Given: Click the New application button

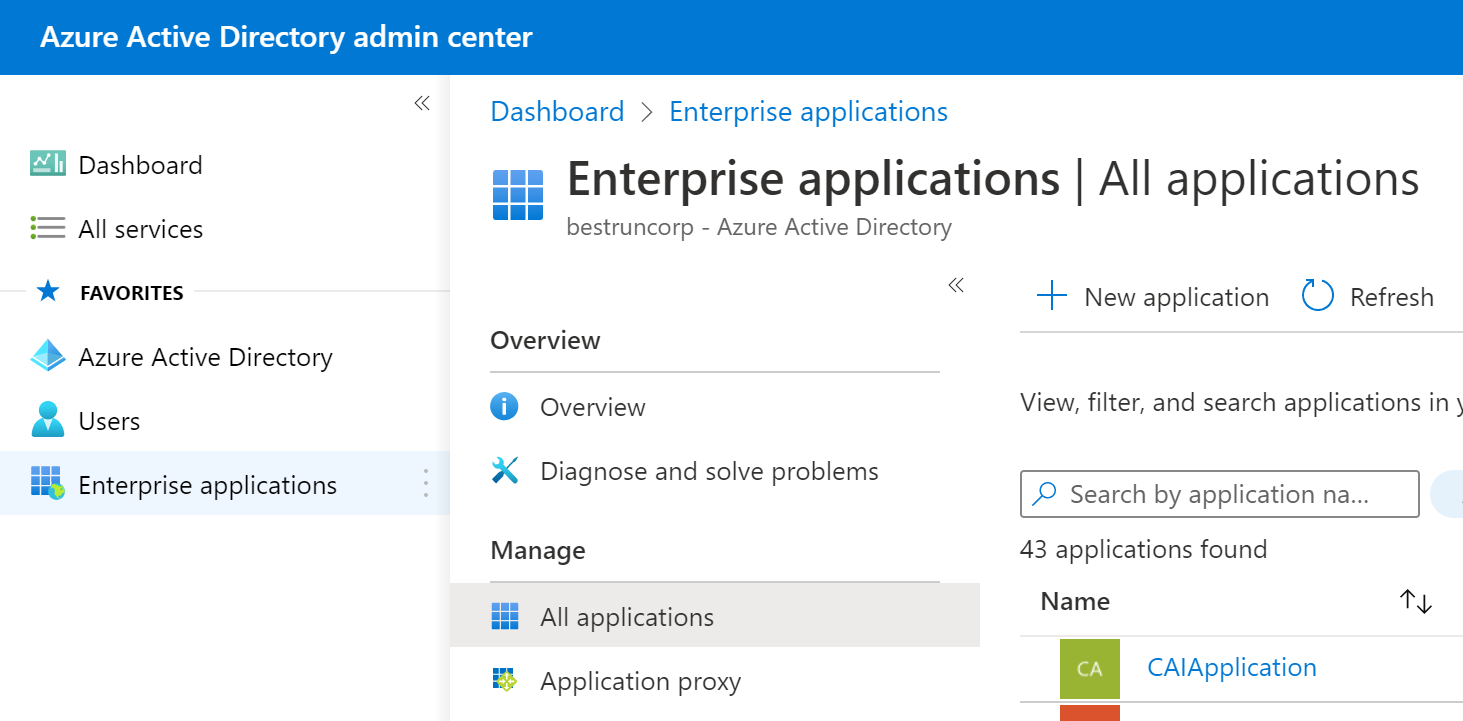Looking at the screenshot, I should coord(1153,297).
